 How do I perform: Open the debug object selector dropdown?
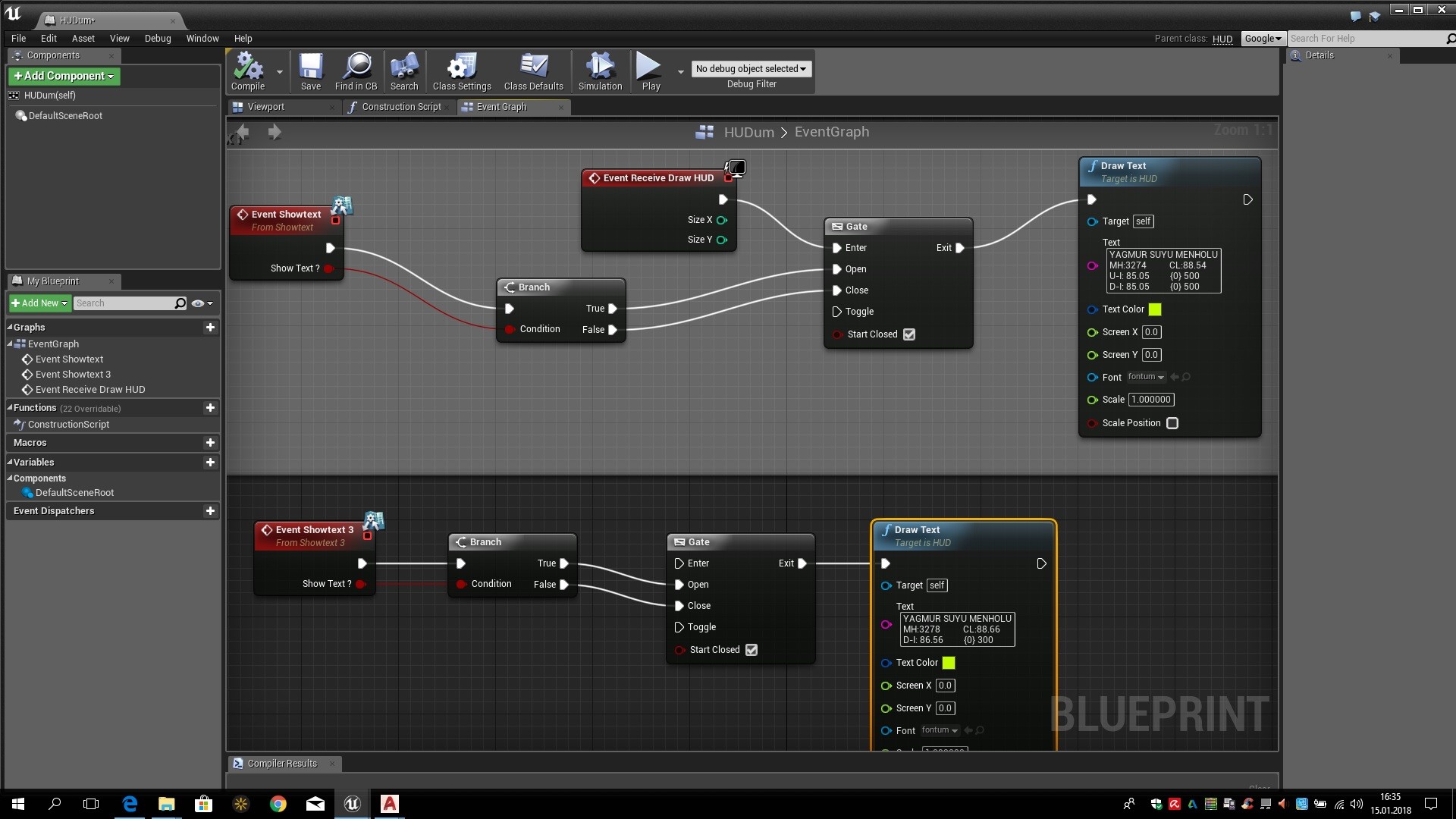[751, 69]
